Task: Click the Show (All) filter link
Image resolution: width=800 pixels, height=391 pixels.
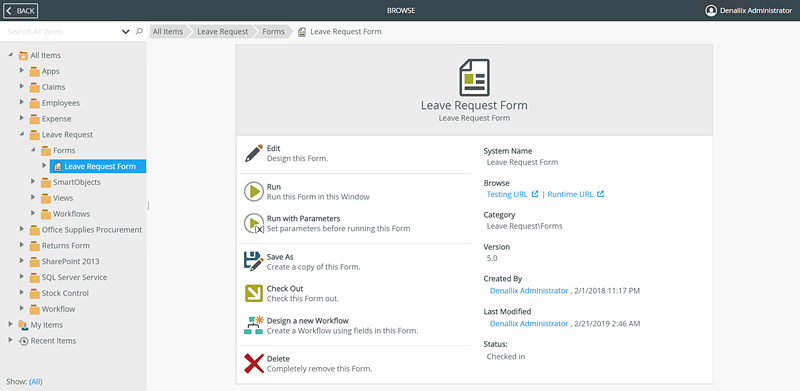Action: (36, 382)
